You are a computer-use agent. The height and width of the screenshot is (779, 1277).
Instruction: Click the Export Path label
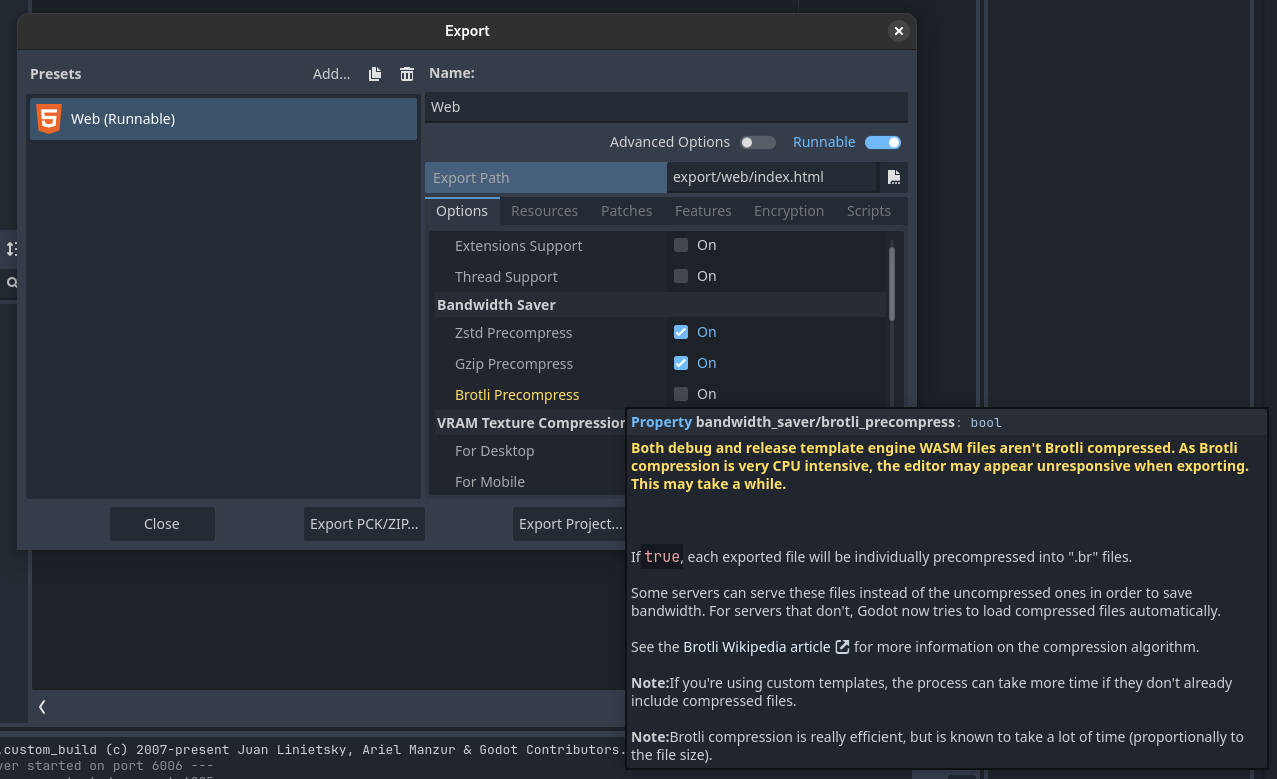coord(471,178)
